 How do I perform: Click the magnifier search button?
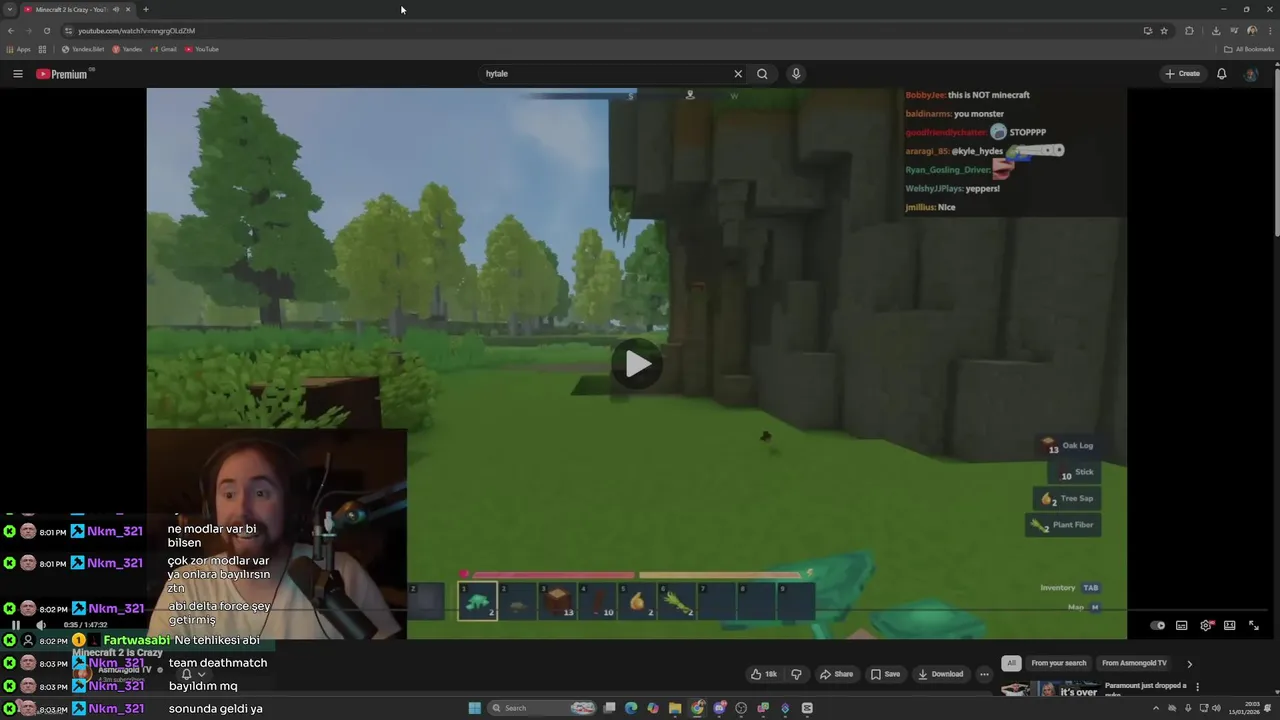762,74
